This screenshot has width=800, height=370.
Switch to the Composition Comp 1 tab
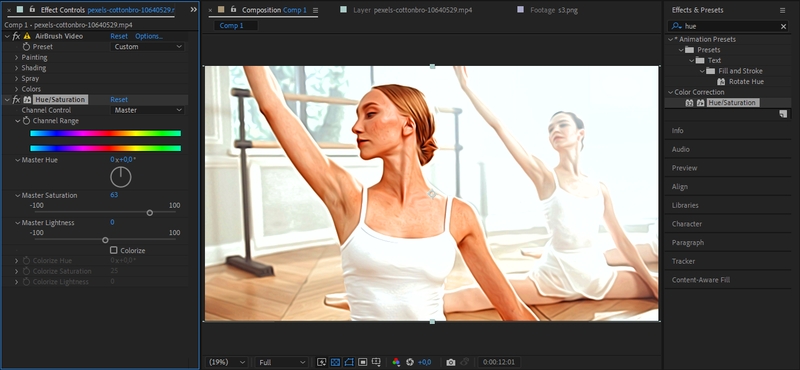click(x=275, y=10)
